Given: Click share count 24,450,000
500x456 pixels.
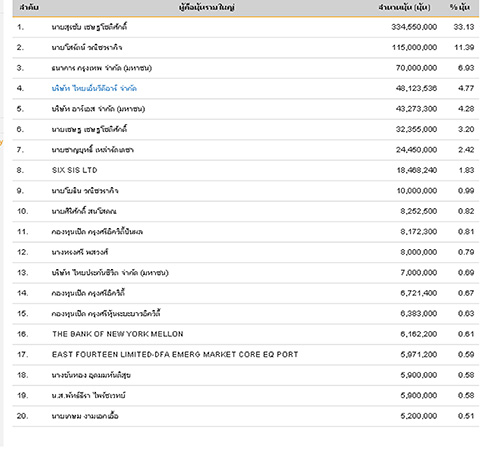Looking at the screenshot, I should pyautogui.click(x=416, y=150).
